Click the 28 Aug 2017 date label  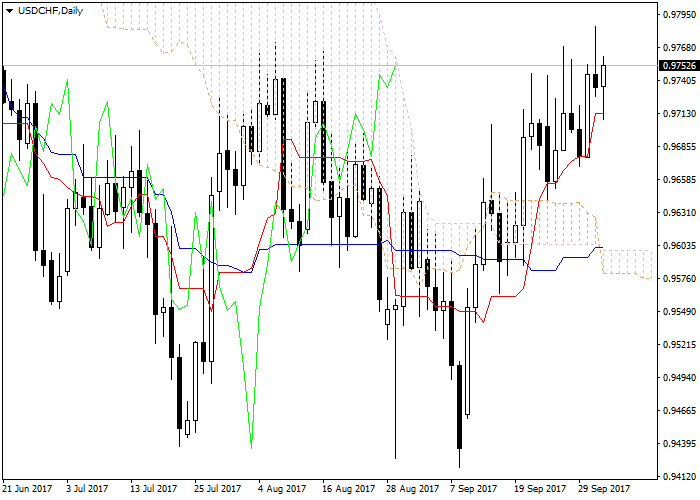point(413,489)
